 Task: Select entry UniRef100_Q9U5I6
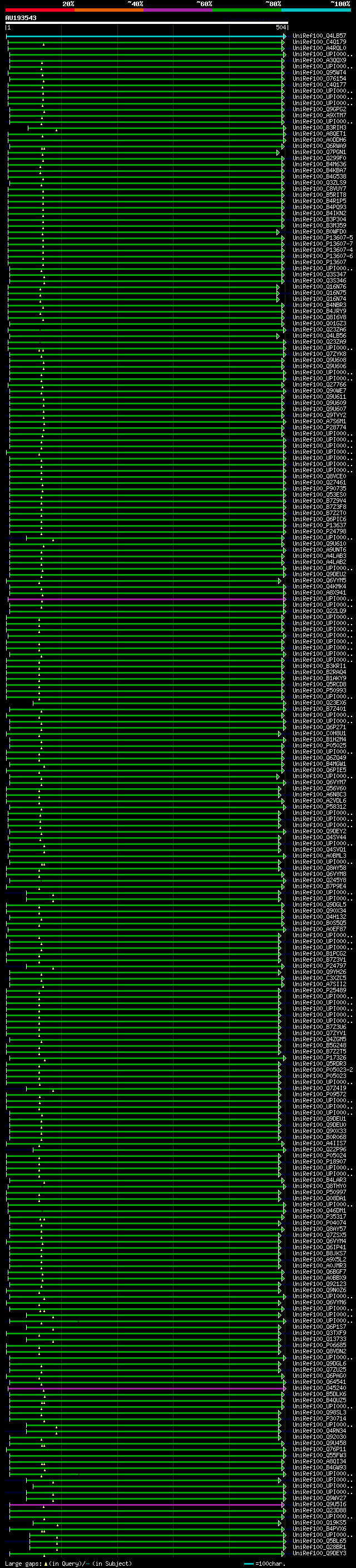(x=319, y=1504)
